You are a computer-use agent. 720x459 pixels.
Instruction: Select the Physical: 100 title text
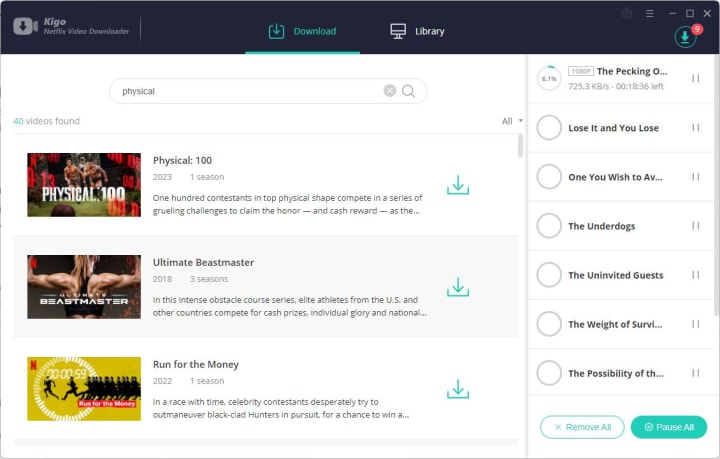point(182,161)
